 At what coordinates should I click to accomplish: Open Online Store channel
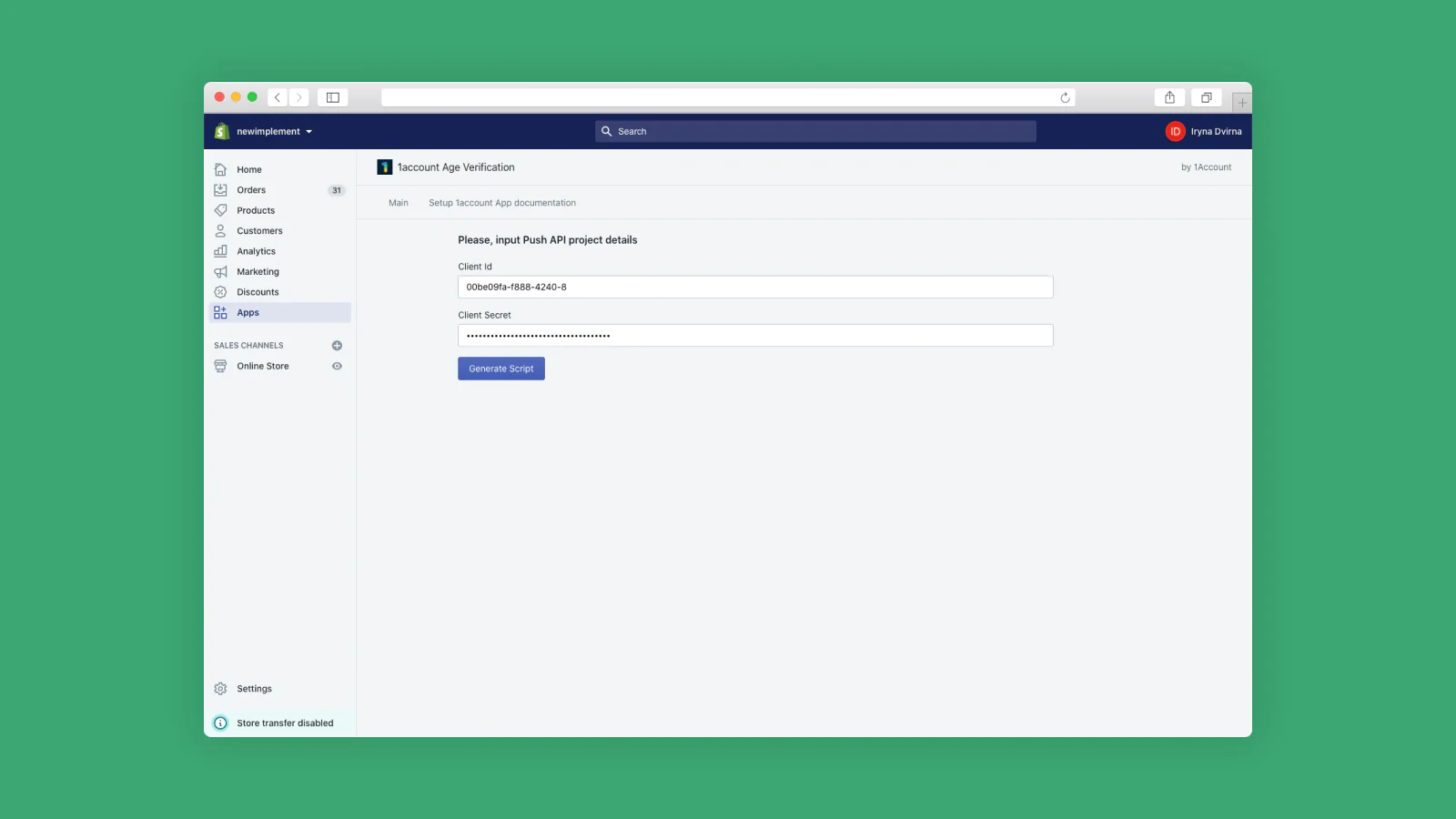[x=263, y=366]
